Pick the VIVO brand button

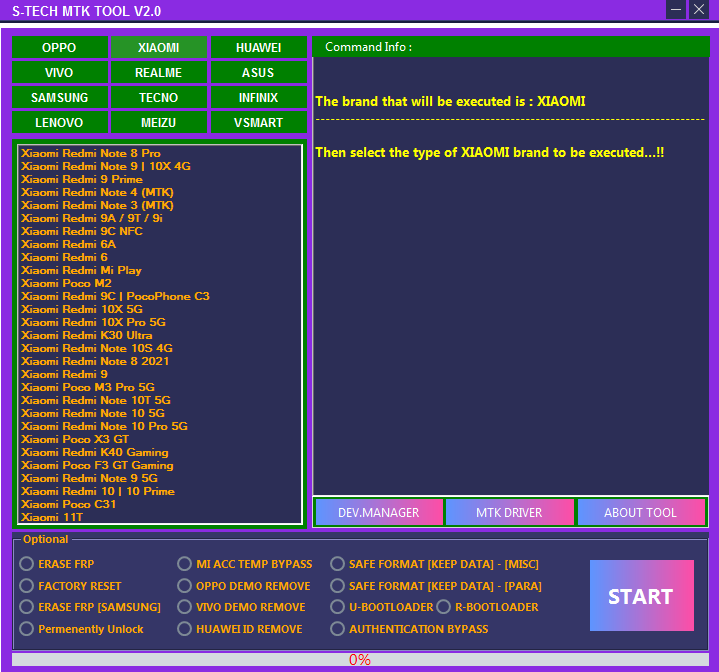(60, 72)
